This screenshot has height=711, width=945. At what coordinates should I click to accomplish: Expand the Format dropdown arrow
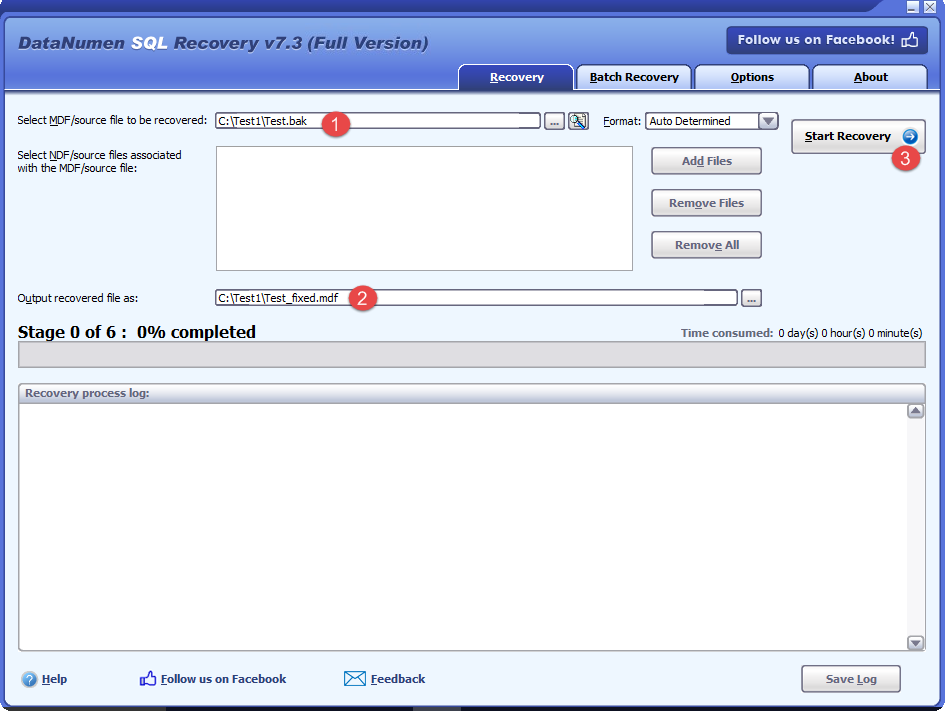coord(768,121)
